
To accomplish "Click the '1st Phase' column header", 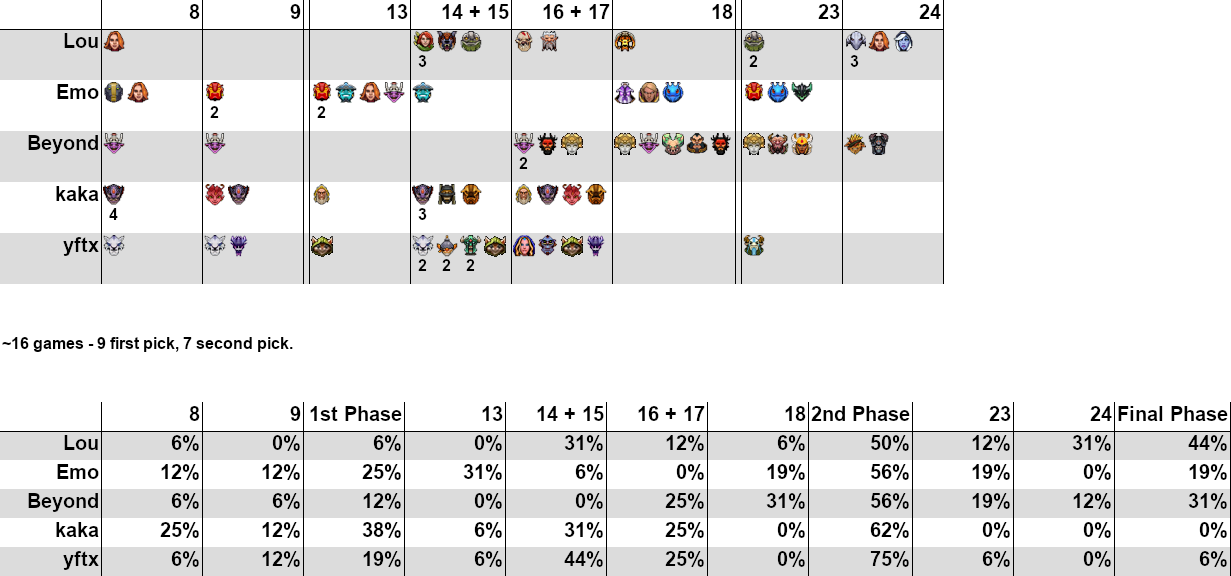I will click(355, 414).
